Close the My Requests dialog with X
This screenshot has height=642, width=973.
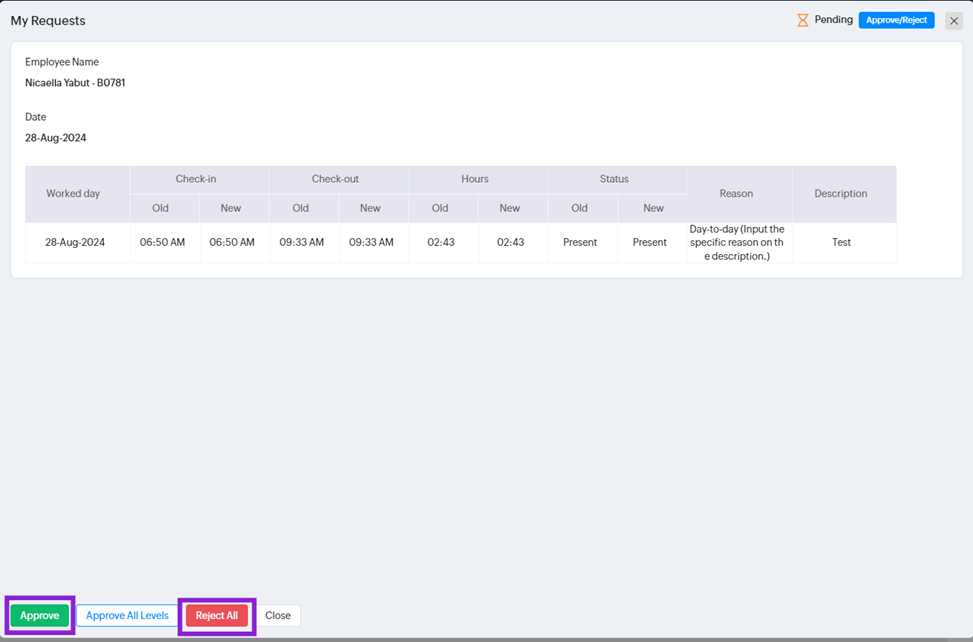pos(954,20)
